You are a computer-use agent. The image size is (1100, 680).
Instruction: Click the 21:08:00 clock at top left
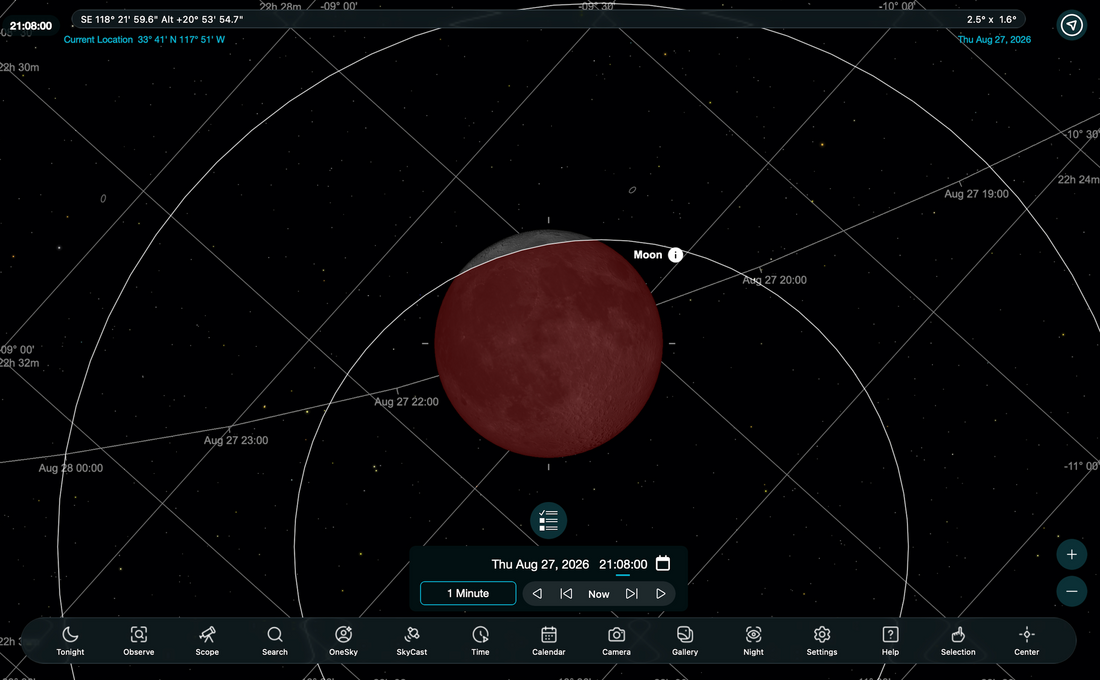pos(31,26)
